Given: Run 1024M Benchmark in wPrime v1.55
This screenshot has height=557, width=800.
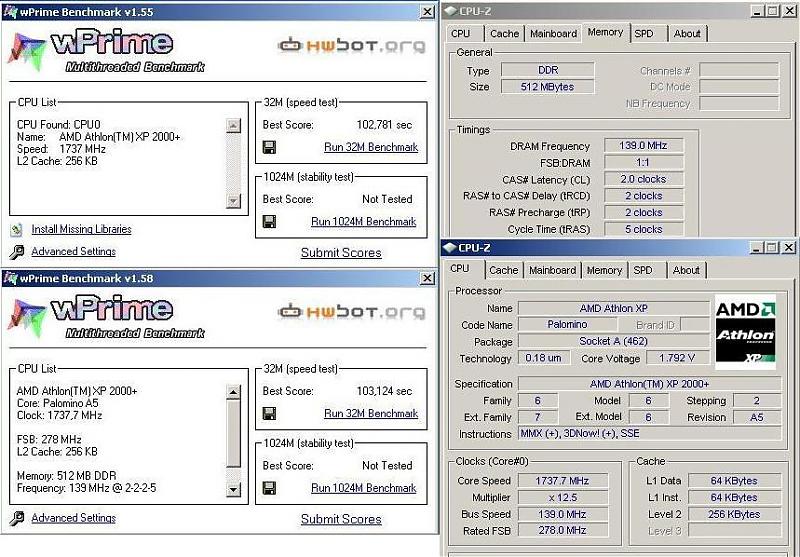Looking at the screenshot, I should [x=364, y=222].
